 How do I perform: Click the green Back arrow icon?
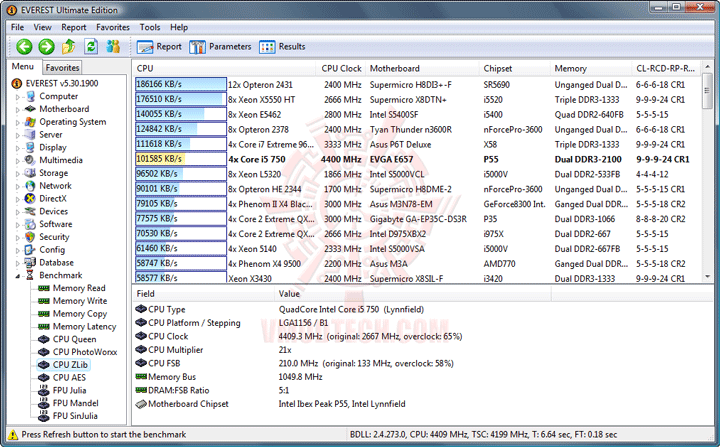(24, 46)
